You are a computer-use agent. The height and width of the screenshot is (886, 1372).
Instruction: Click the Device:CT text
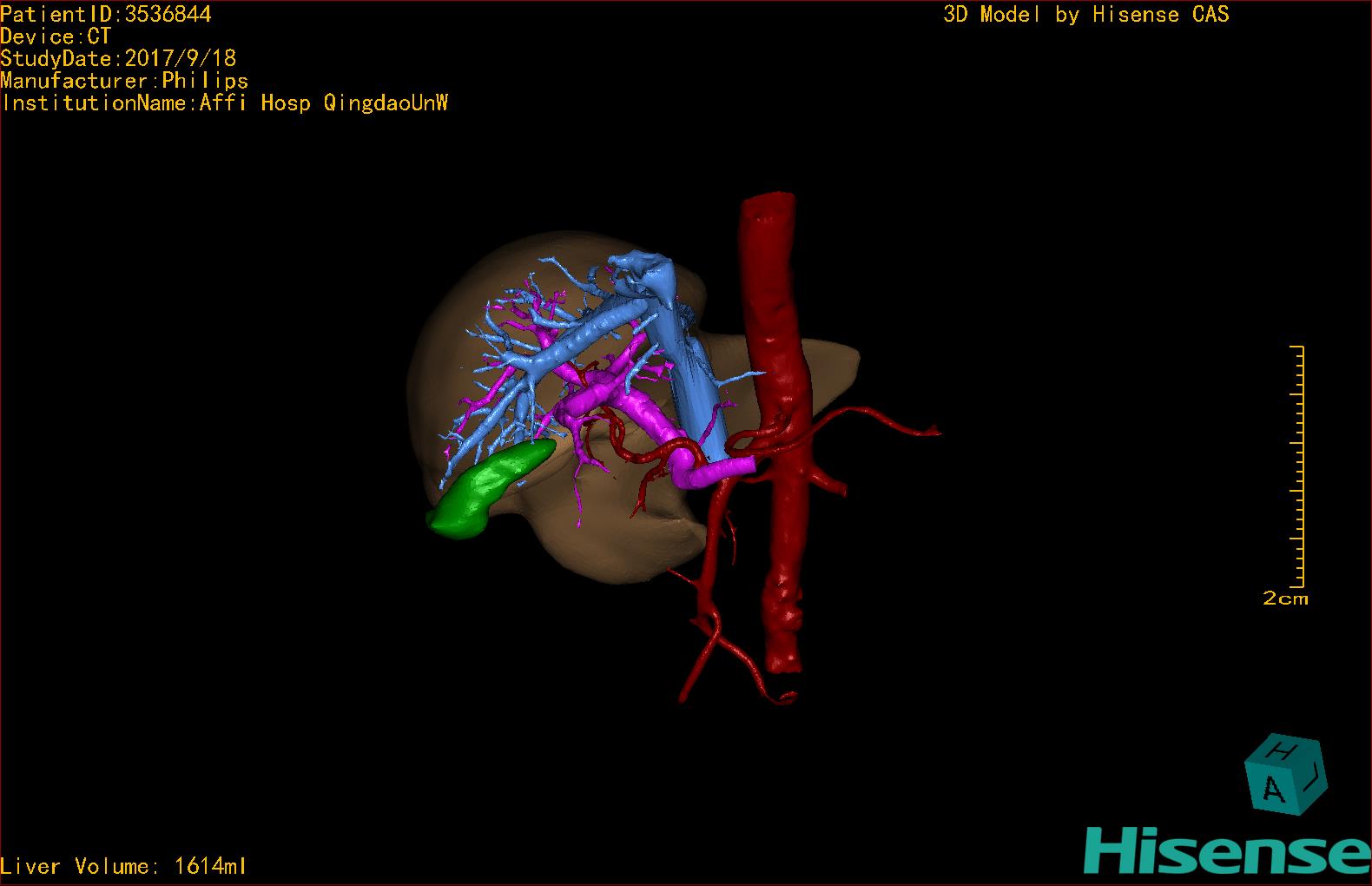click(x=56, y=36)
